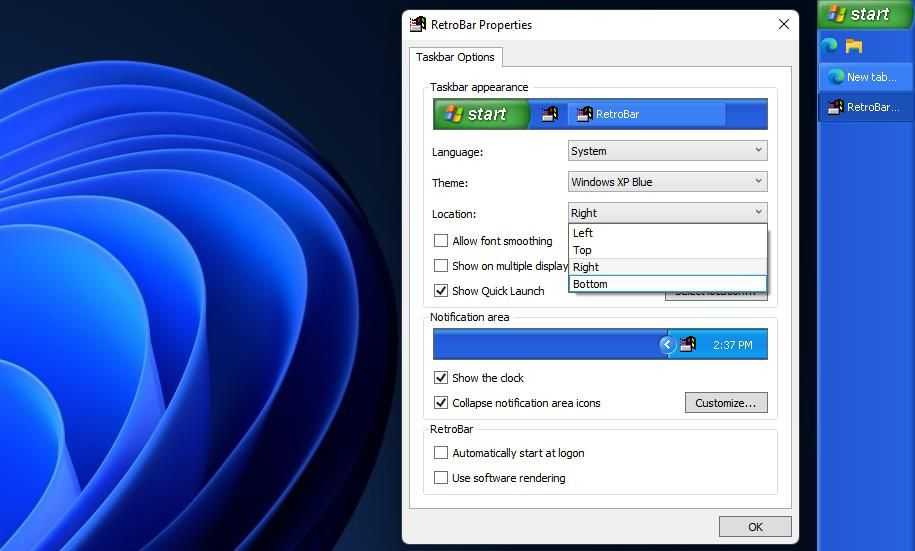Uncheck Show Quick Launch
The width and height of the screenshot is (915, 551).
(x=441, y=291)
